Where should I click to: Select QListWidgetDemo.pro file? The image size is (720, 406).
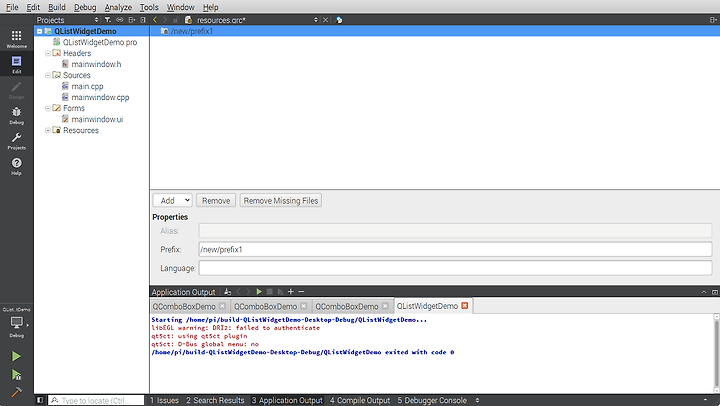(100, 42)
